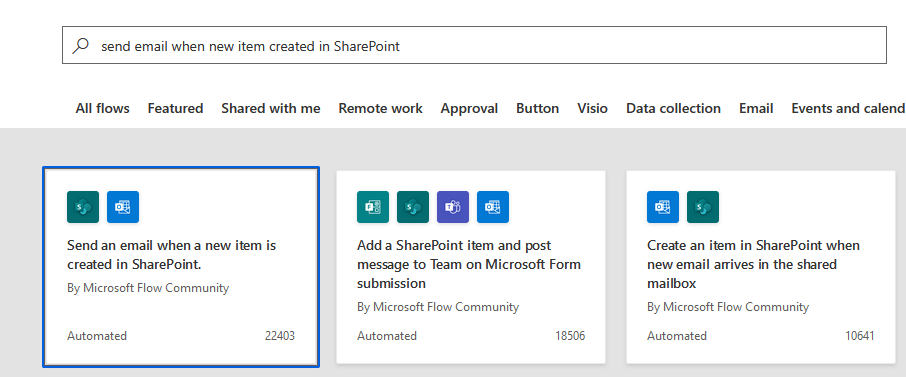
Task: Click Microsoft Forms icon in second card
Action: [373, 207]
